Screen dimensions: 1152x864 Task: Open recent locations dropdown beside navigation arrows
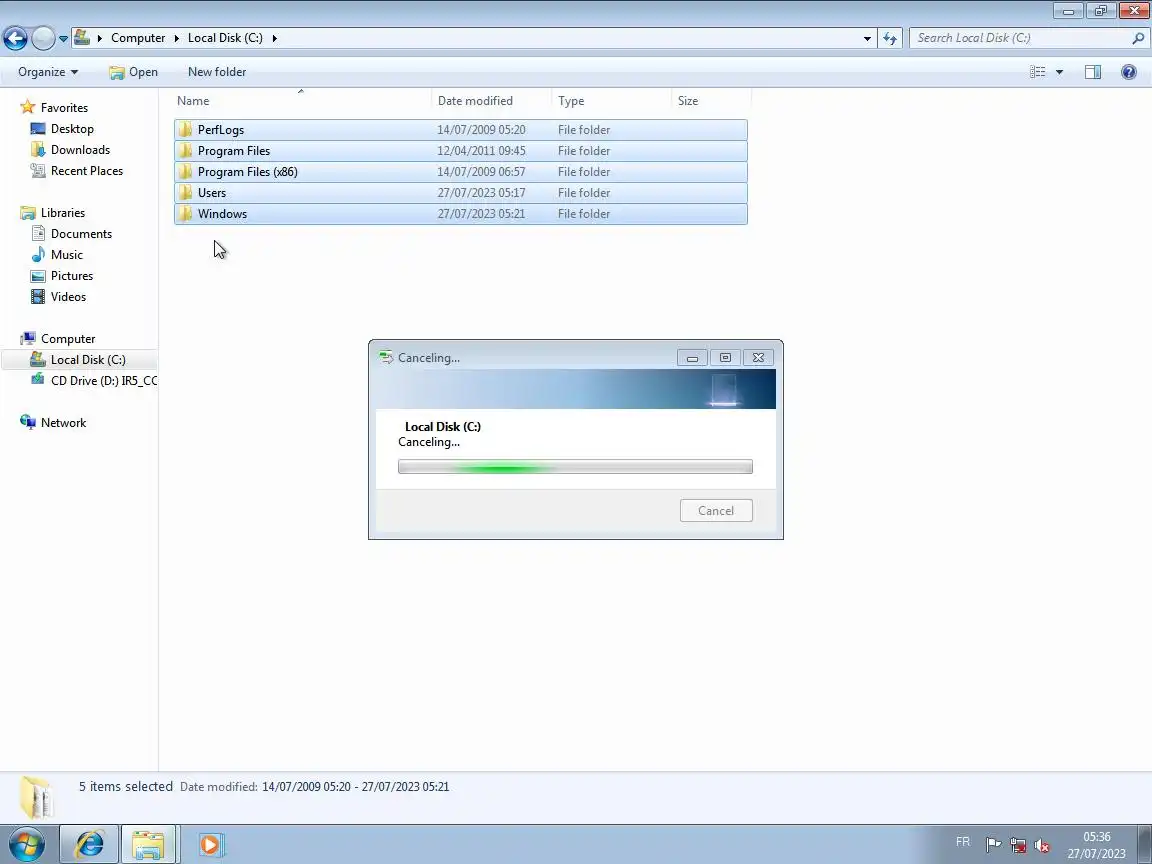(63, 38)
